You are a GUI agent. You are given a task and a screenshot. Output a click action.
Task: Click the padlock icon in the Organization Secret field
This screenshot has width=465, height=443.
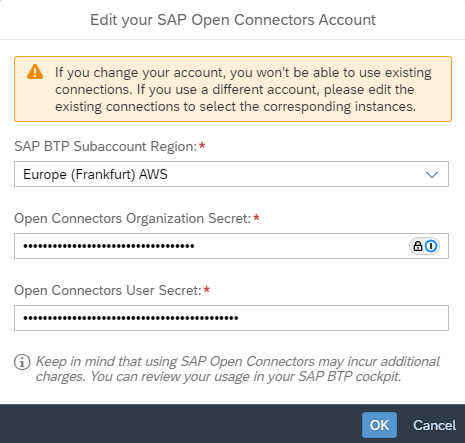[x=418, y=246]
